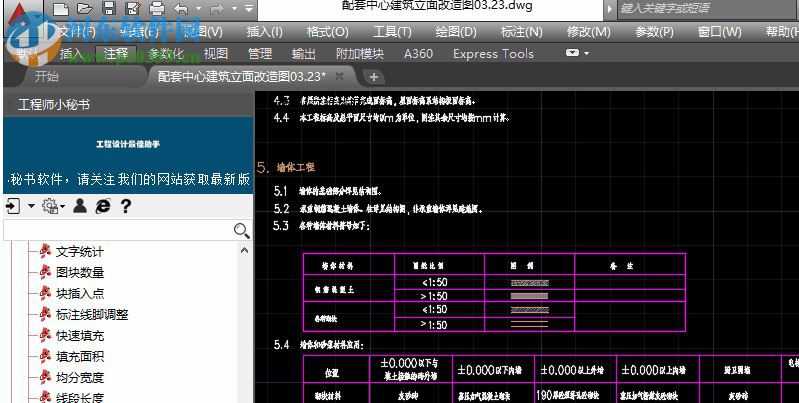This screenshot has width=799, height=403.
Task: Switch to the 注释 ribbon tab
Action: pos(116,54)
